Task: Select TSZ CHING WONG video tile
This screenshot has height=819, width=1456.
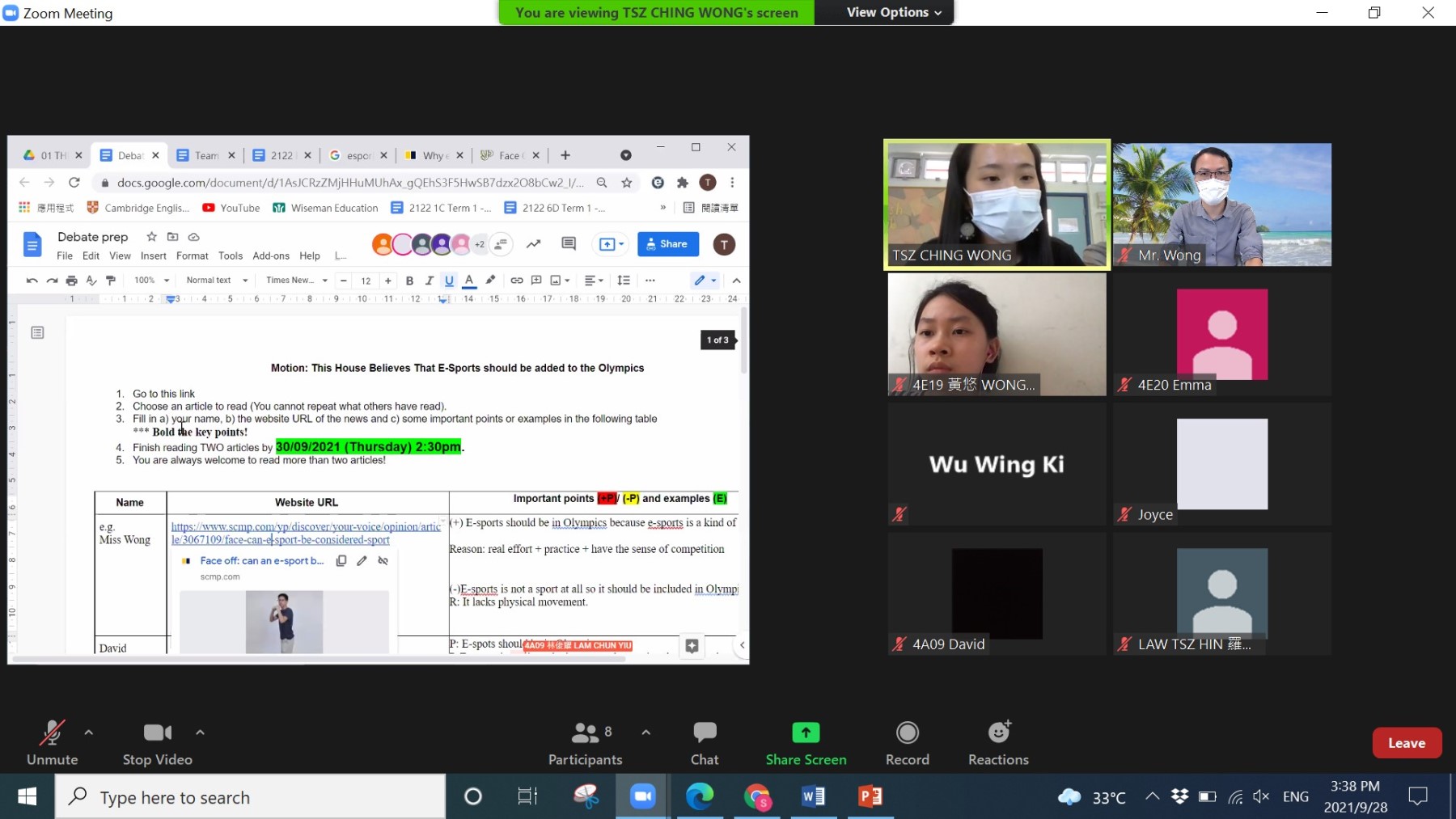Action: pyautogui.click(x=997, y=204)
